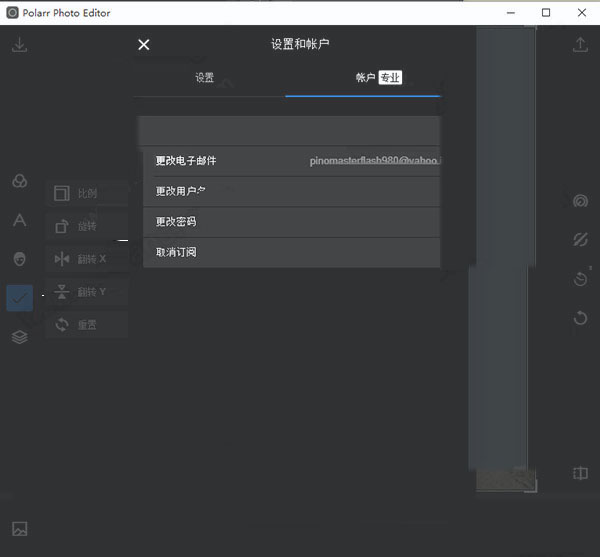600x557 pixels.
Task: Click the 重置 reset option
Action: [87, 325]
